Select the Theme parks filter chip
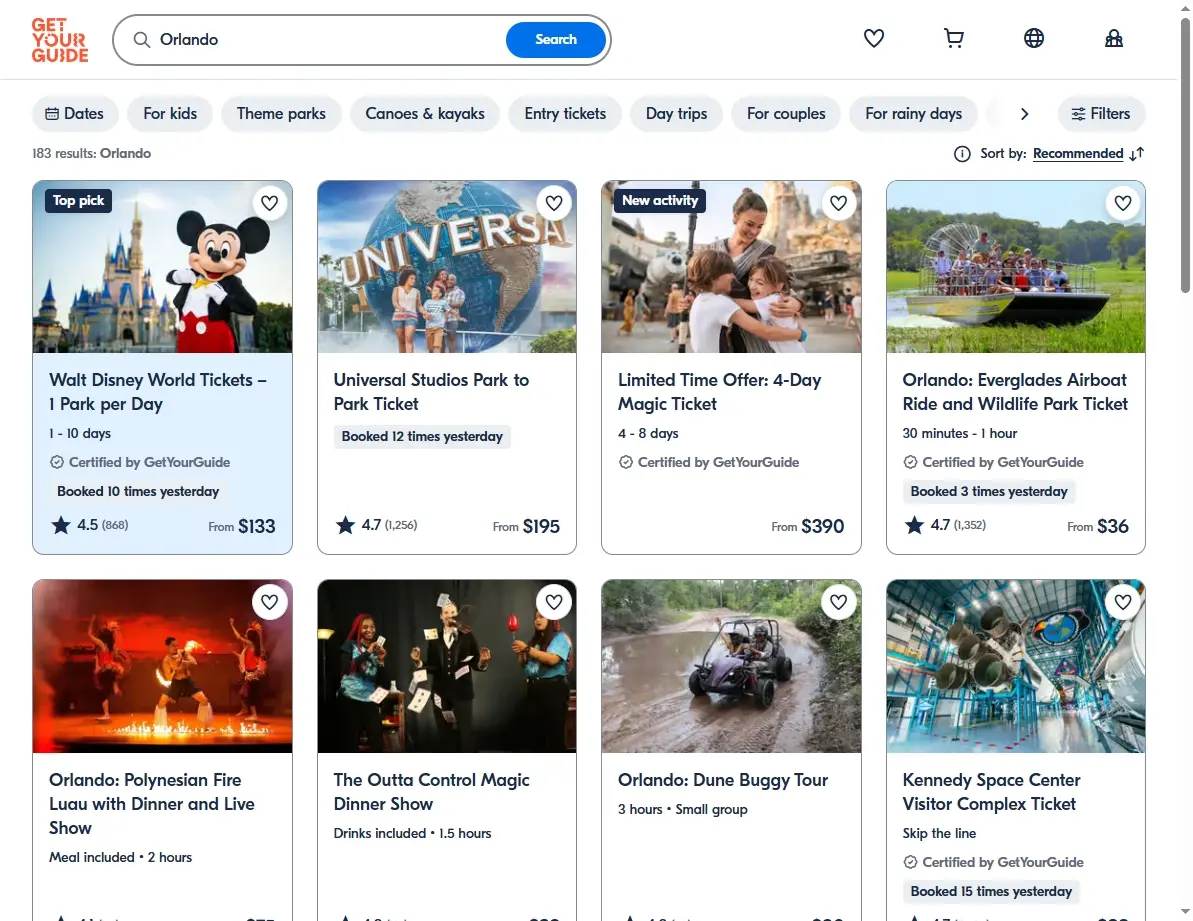 coord(281,114)
